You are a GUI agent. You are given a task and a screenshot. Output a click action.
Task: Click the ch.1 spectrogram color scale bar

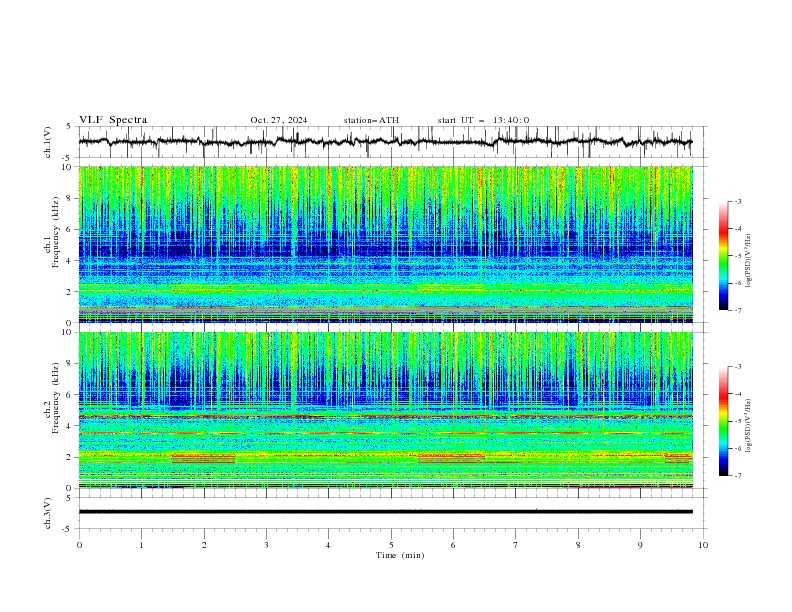pos(723,256)
